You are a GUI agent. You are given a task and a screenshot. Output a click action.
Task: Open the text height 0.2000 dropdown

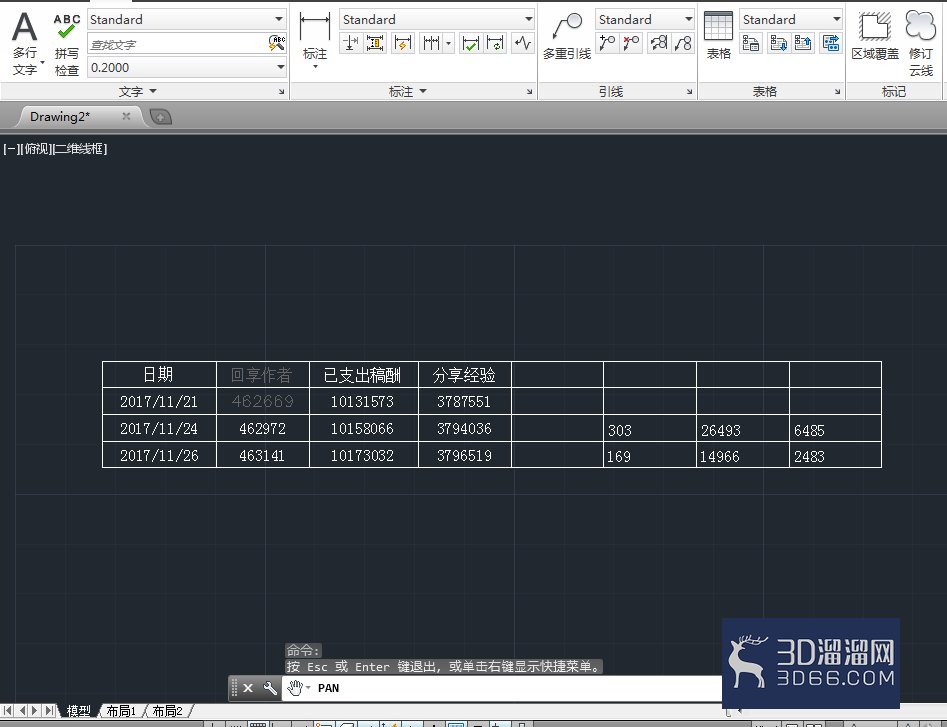[280, 67]
